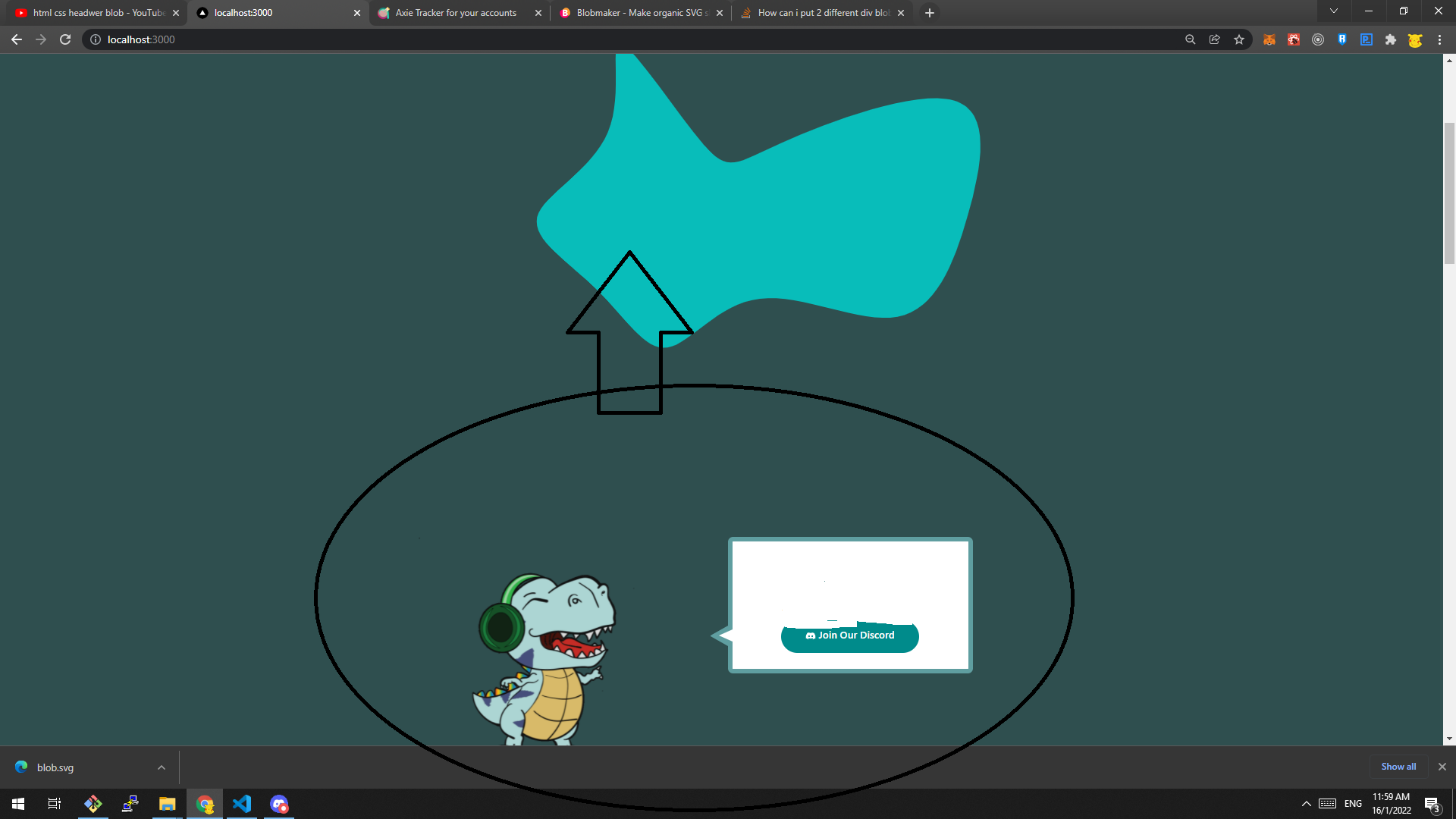This screenshot has height=819, width=1456.
Task: Switch to Chrome on the taskbar
Action: tap(205, 804)
